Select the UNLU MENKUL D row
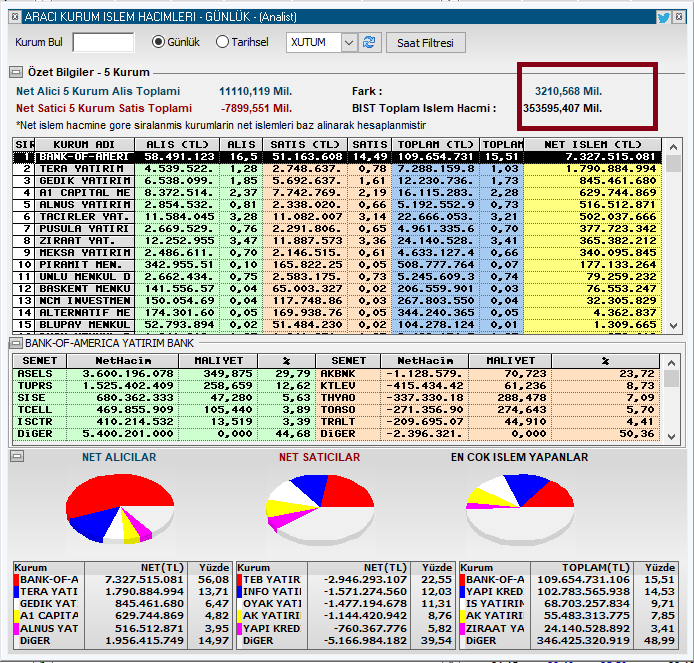The width and height of the screenshot is (694, 663). [337, 276]
